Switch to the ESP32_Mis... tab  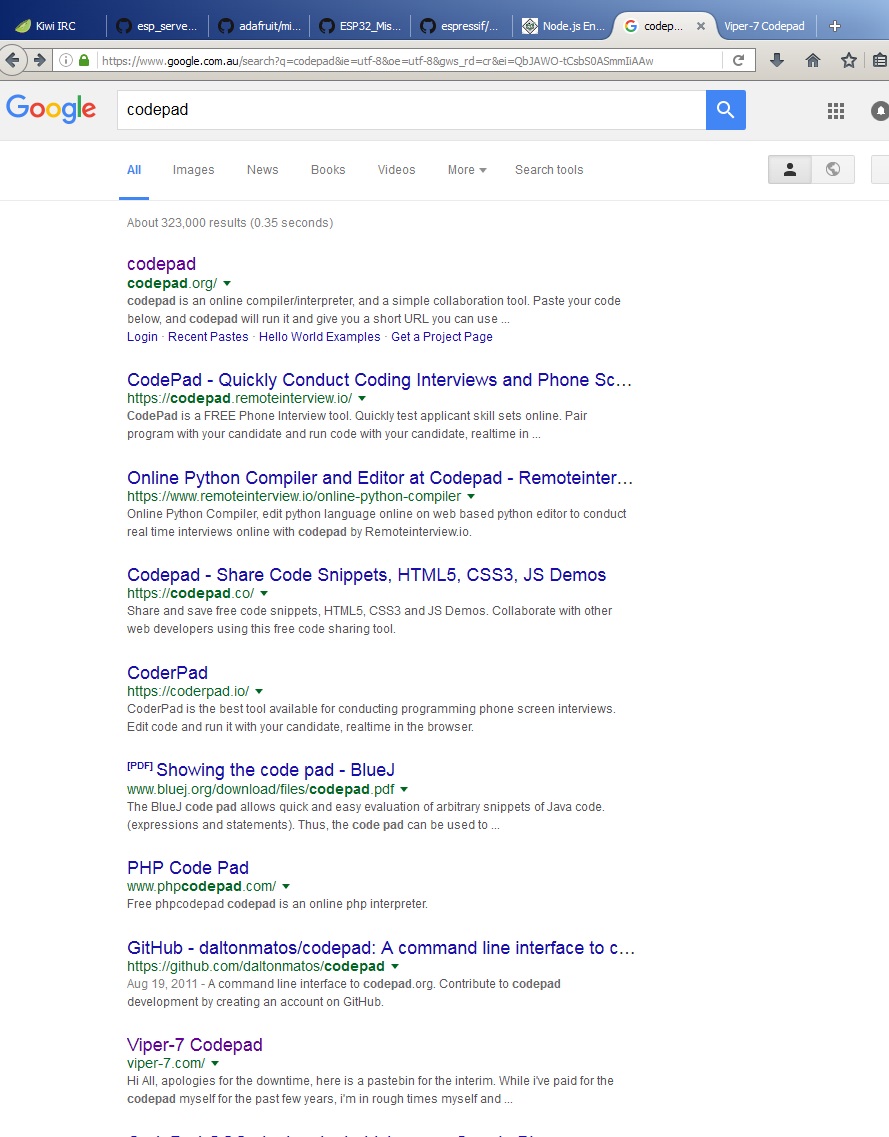coord(360,26)
